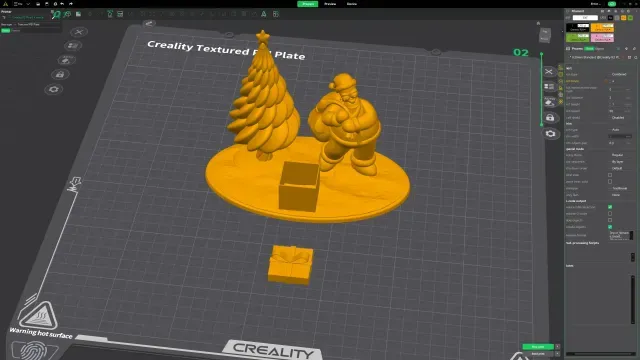Click the auto-orient icon on left plate controls

[66, 60]
